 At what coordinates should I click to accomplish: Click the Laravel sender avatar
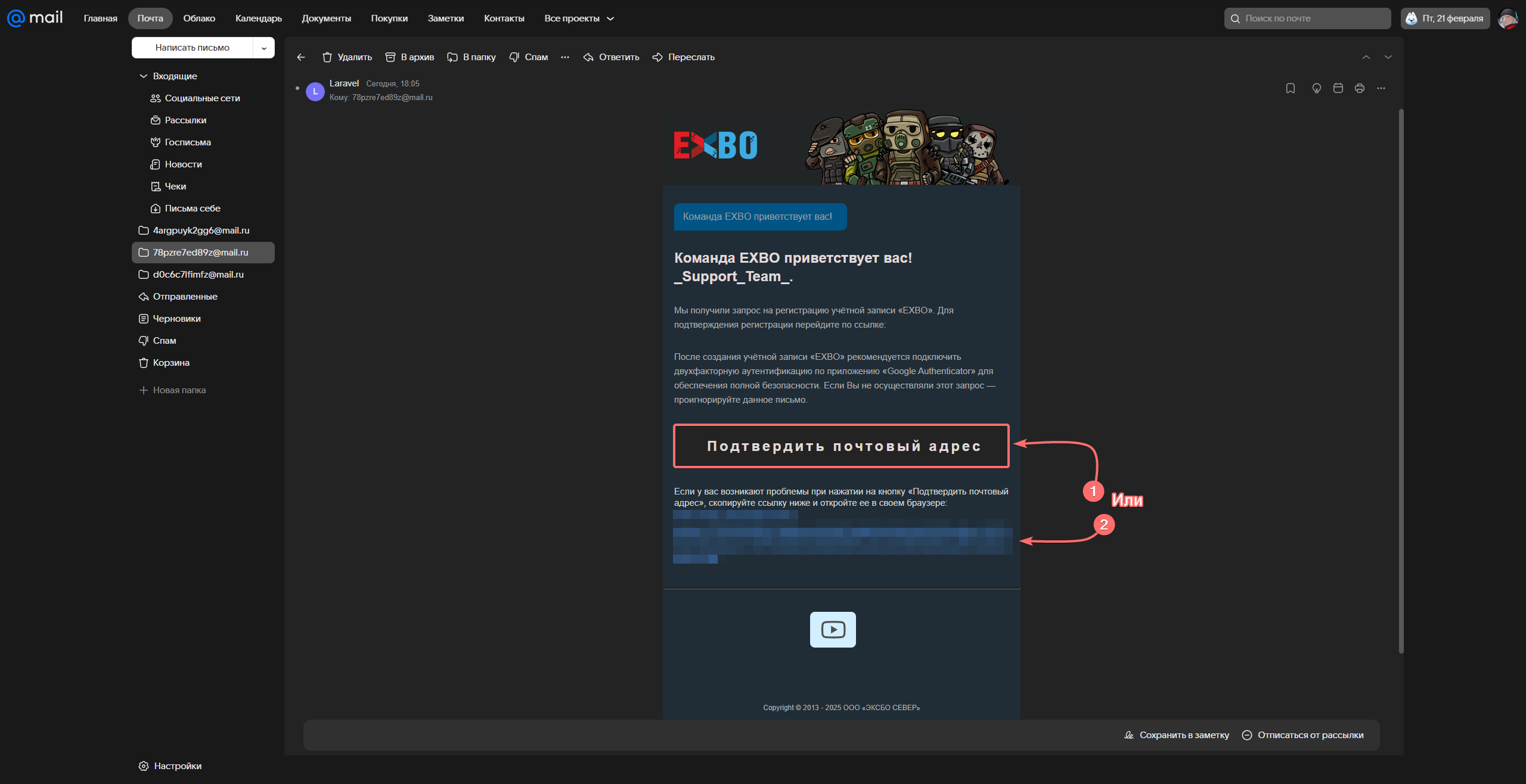tap(315, 92)
